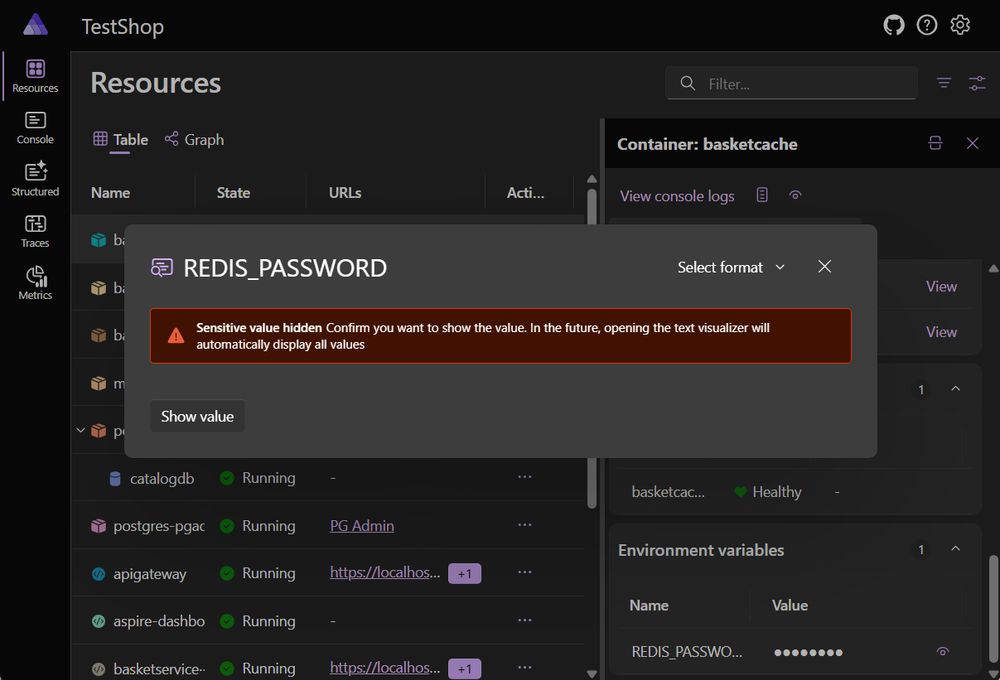1000x680 pixels.
Task: Click the details panel scrollbar thumb
Action: [x=994, y=609]
